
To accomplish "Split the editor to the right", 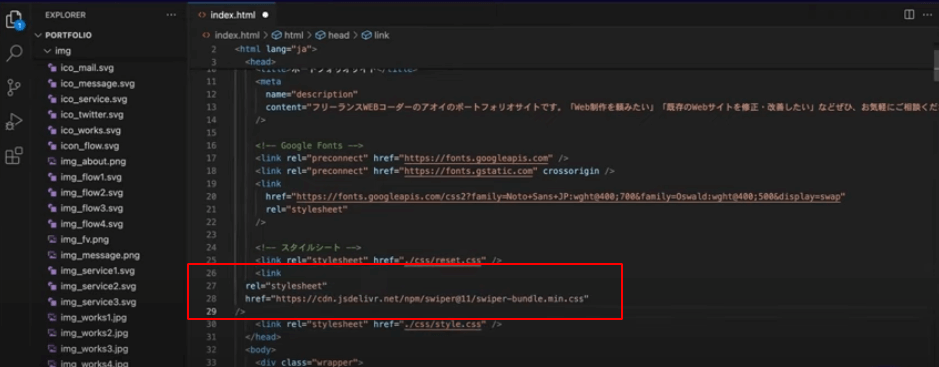I will (x=909, y=14).
